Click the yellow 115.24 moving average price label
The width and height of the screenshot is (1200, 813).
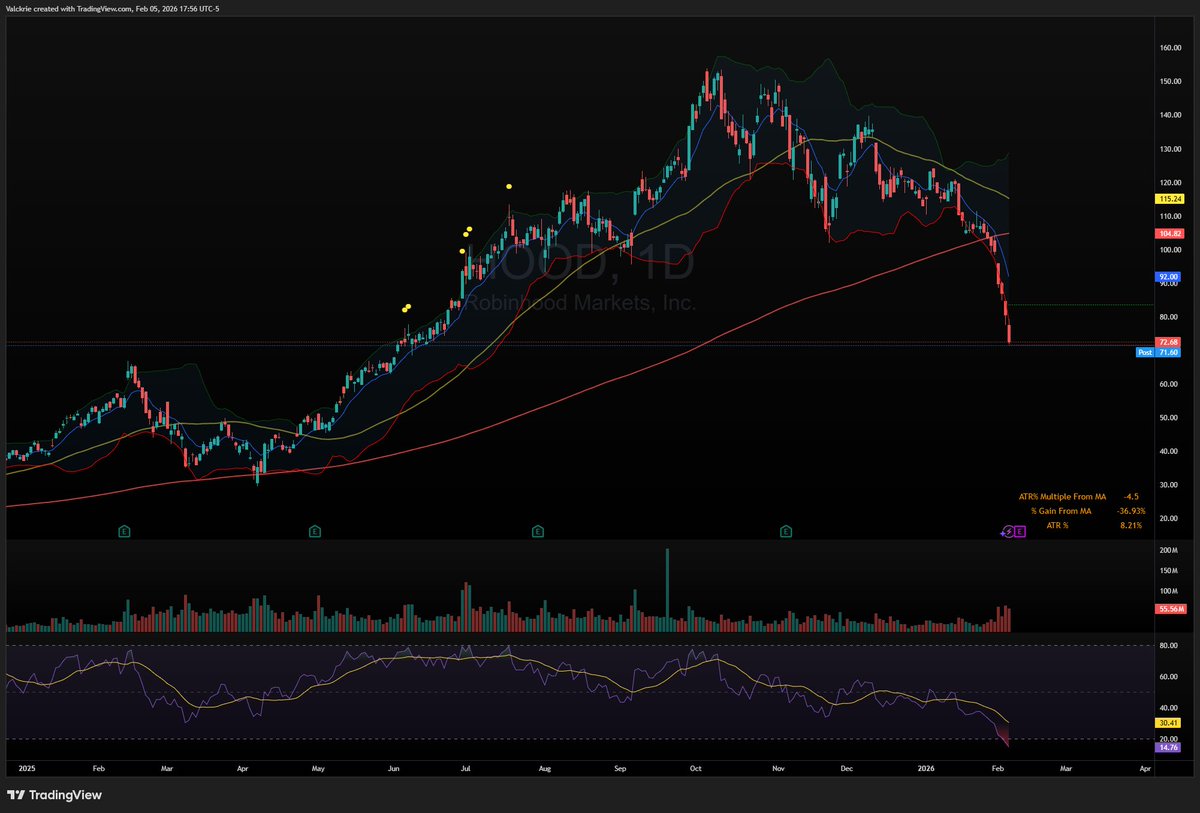[x=1170, y=199]
